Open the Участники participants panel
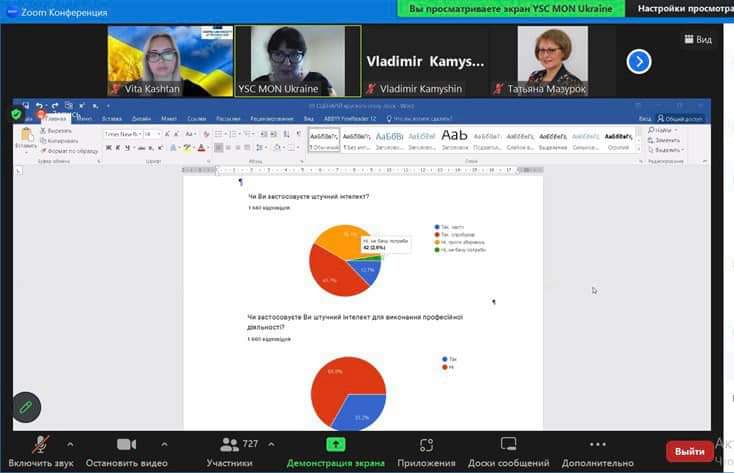Image resolution: width=734 pixels, height=473 pixels. coord(229,451)
